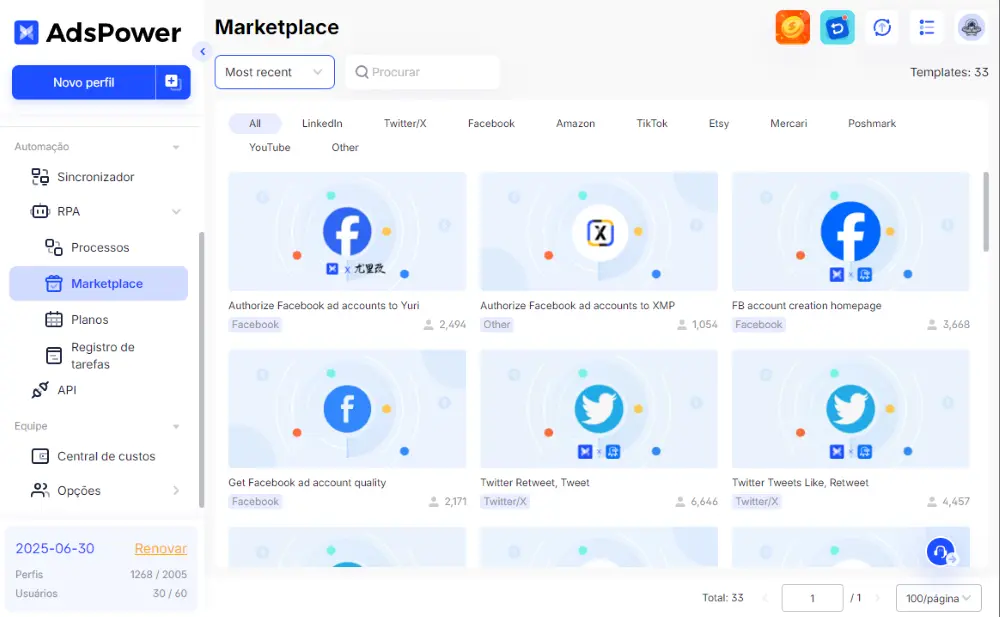Click the title "Authorize Facebook ad accounts to Yuri"

324,306
